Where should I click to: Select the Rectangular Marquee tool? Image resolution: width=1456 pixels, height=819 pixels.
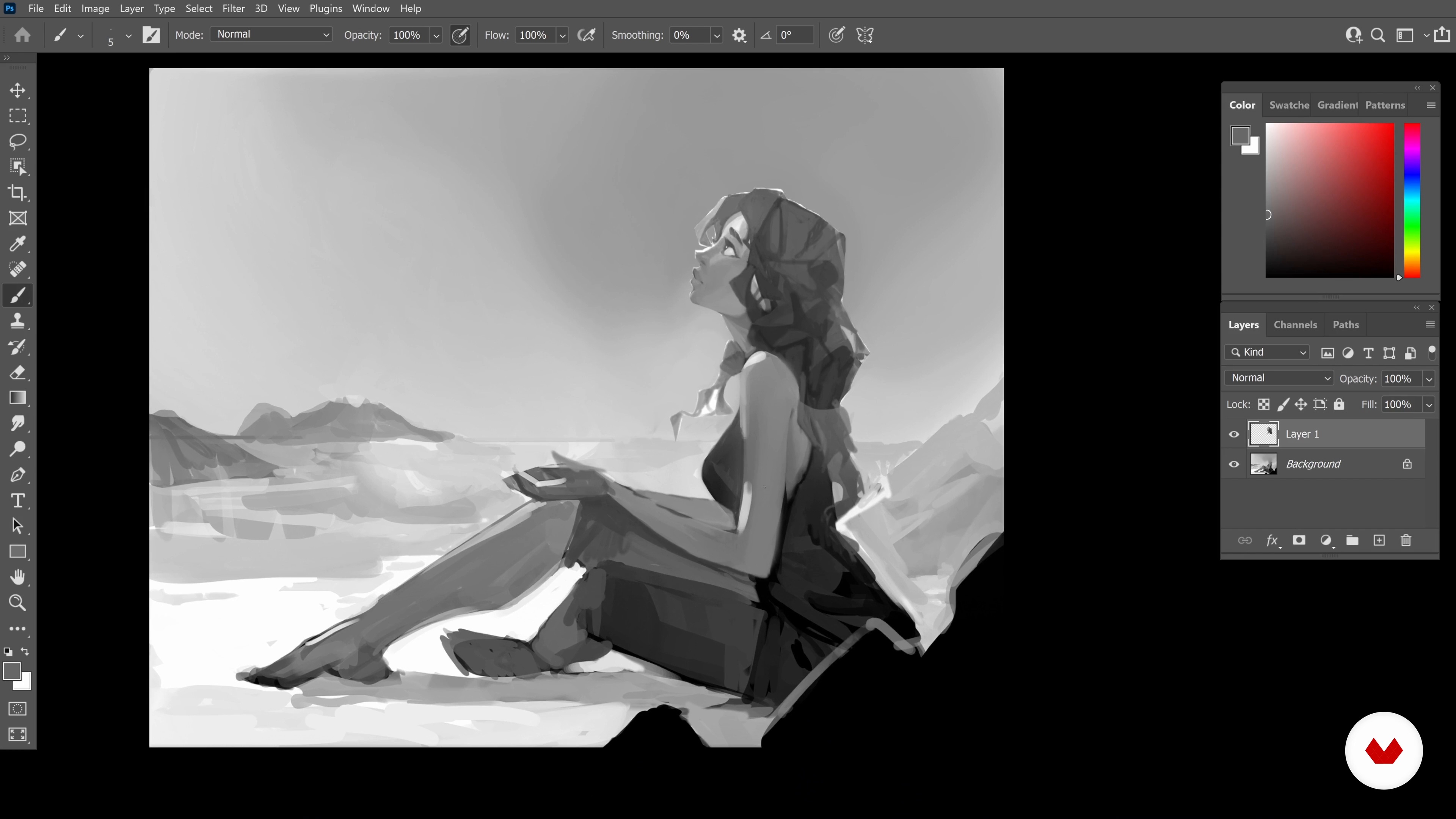(x=17, y=116)
